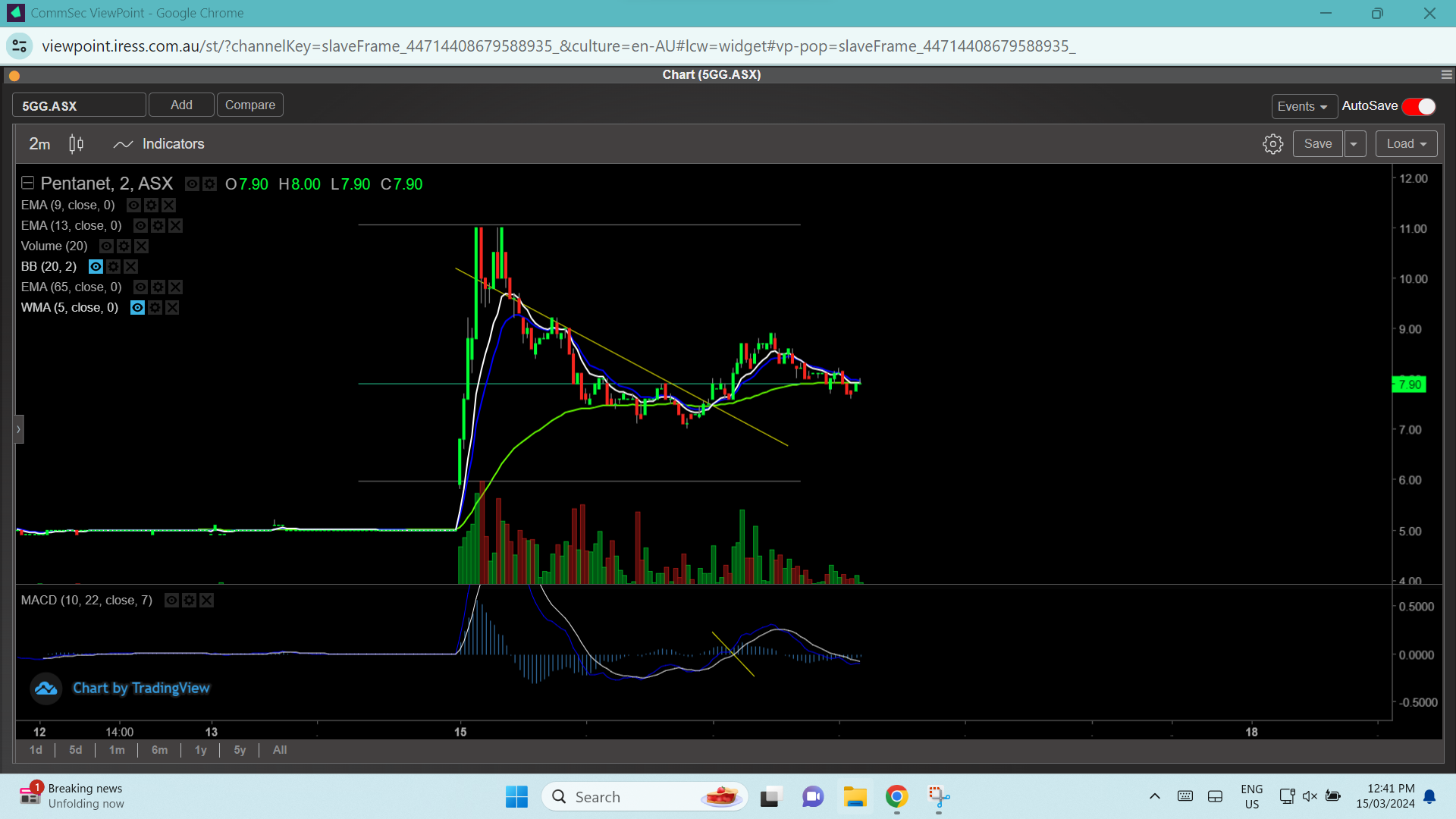This screenshot has height=819, width=1456.
Task: Select the 5d time range
Action: pyautogui.click(x=75, y=750)
